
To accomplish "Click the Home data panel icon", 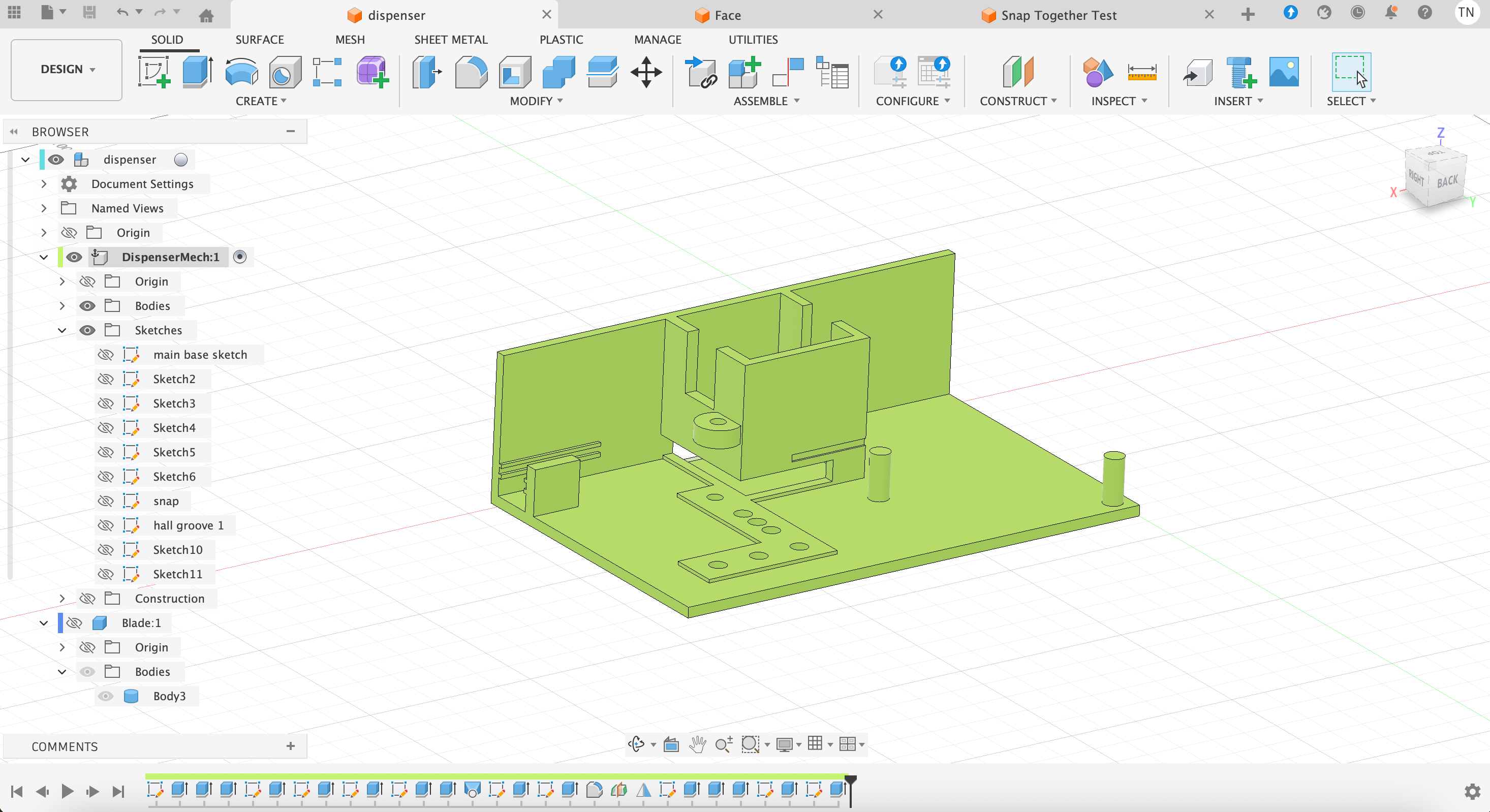I will pos(206,15).
